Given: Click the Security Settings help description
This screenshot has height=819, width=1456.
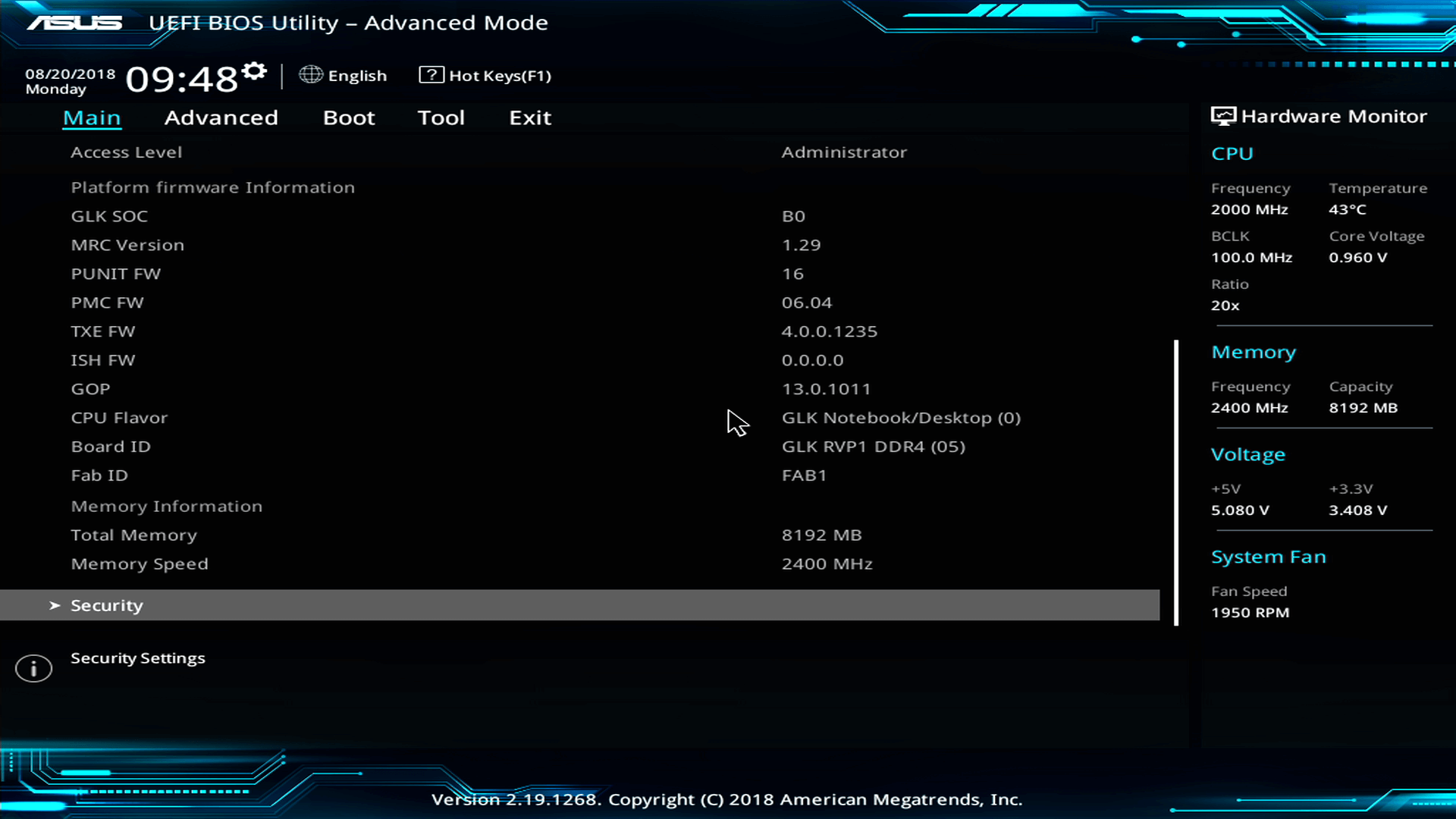Looking at the screenshot, I should tap(138, 658).
